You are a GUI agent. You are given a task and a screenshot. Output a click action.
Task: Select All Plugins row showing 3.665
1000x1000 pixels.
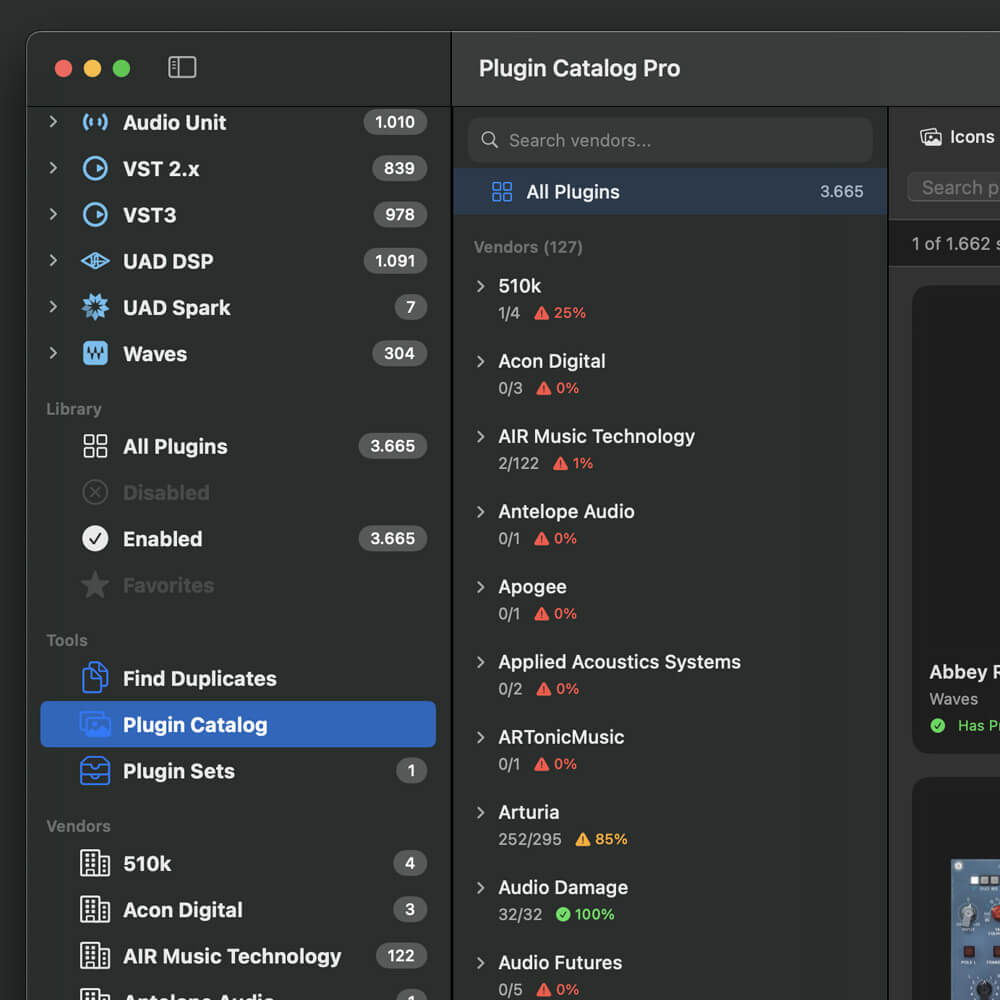click(670, 192)
